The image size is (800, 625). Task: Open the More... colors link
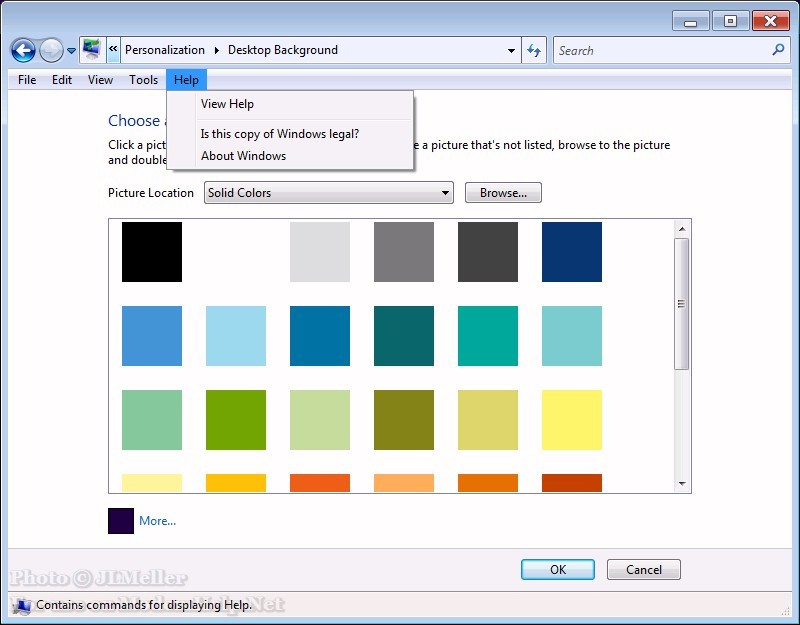click(157, 521)
